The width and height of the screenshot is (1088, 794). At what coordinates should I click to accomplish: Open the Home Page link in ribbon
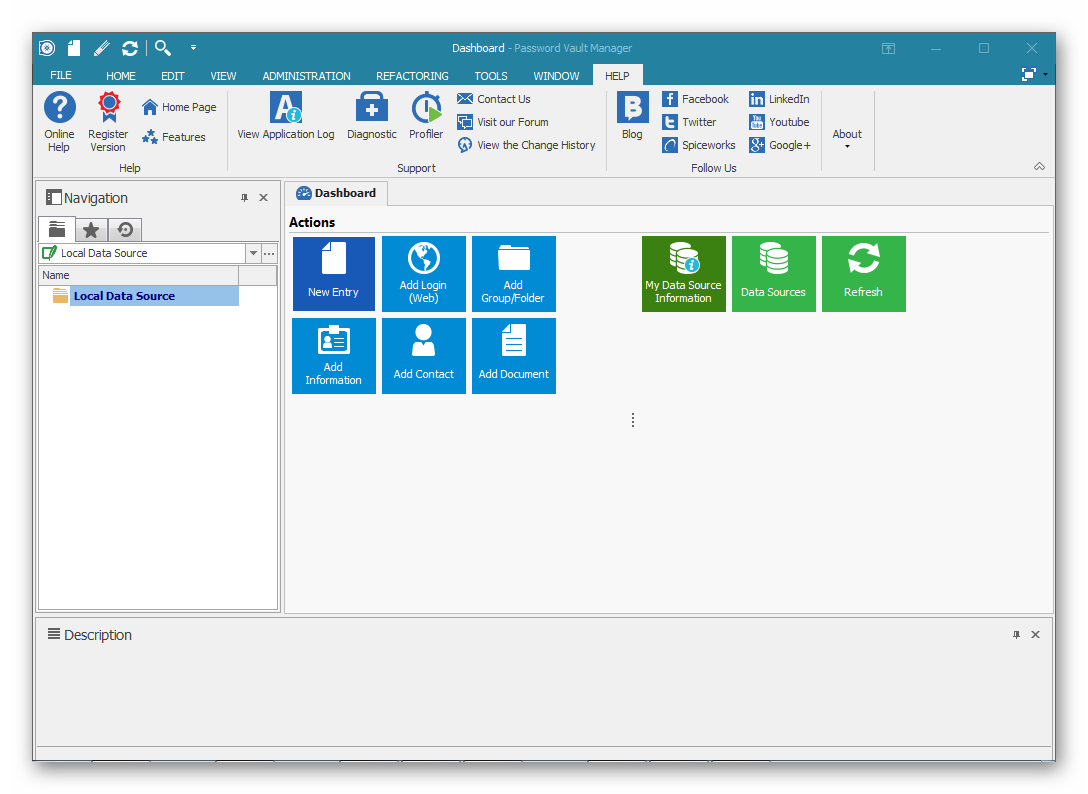pyautogui.click(x=179, y=107)
